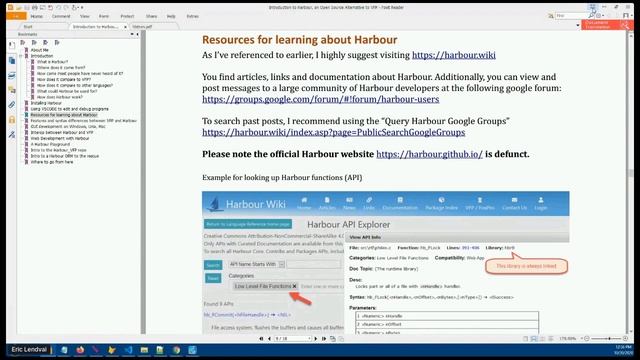Image resolution: width=640 pixels, height=360 pixels.
Task: Open the Share ribbon tab
Action: (151, 16)
